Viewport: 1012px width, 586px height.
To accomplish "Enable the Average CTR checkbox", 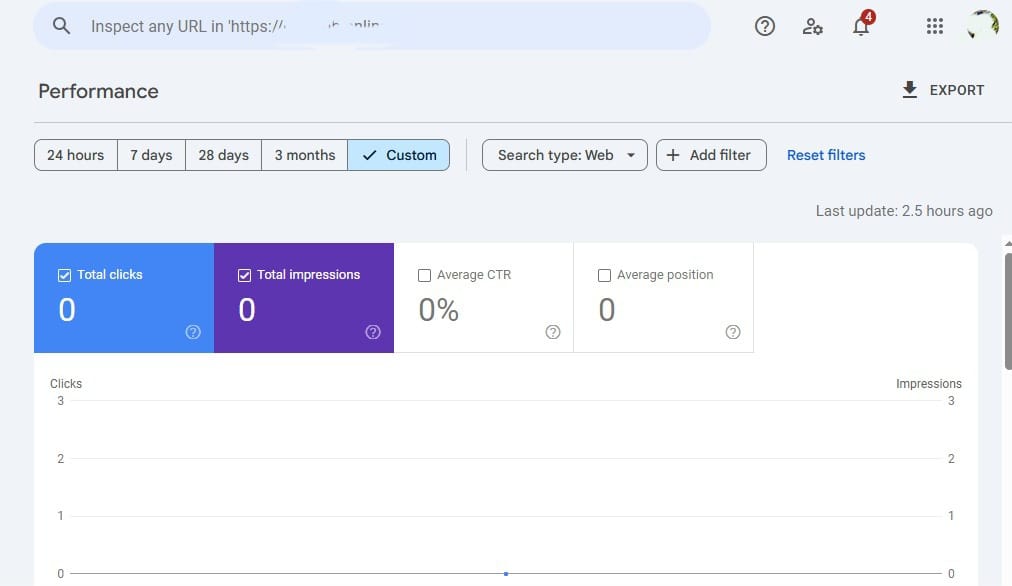I will 425,275.
